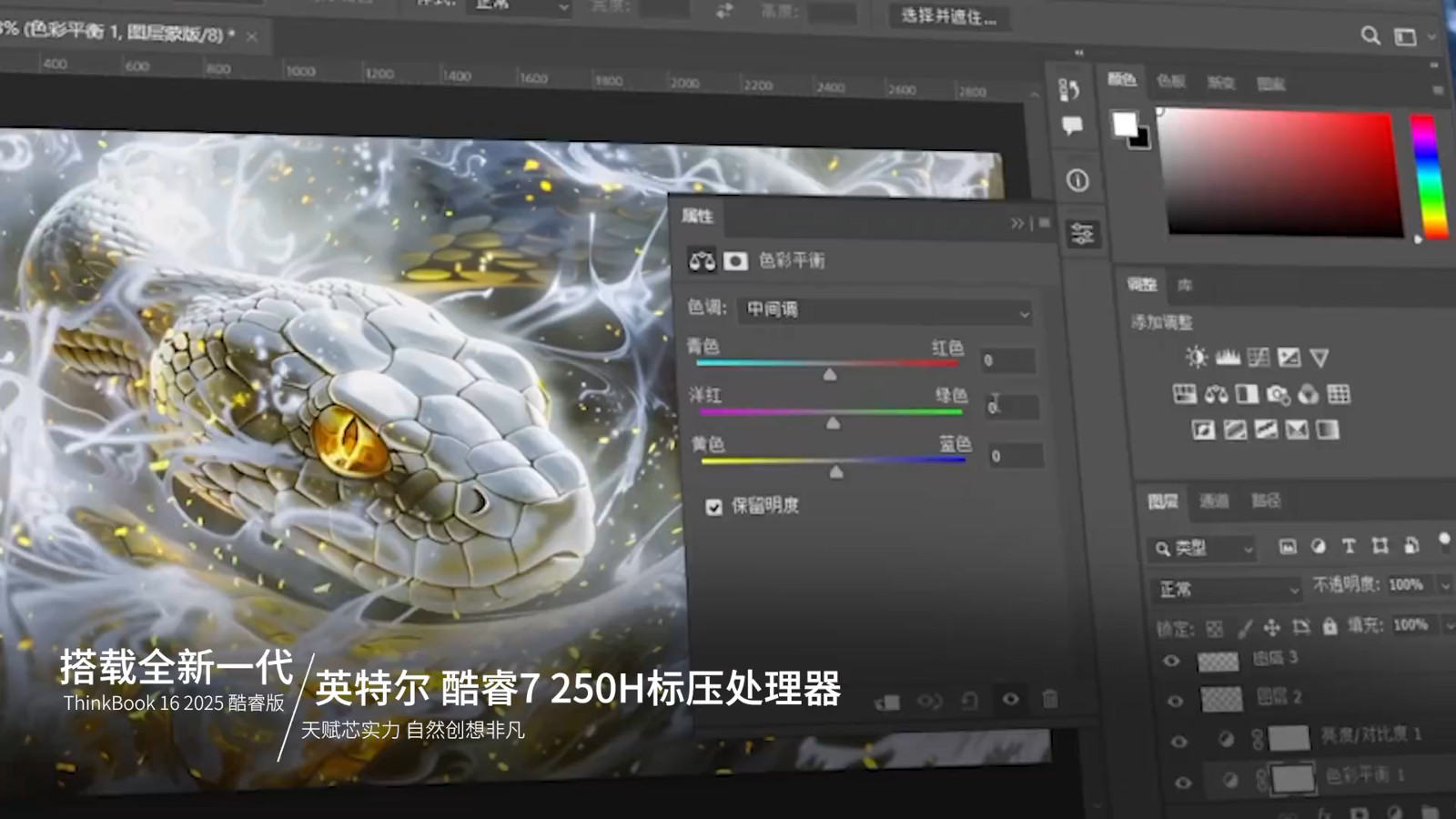Click the search magnifier icon

coord(1370,35)
